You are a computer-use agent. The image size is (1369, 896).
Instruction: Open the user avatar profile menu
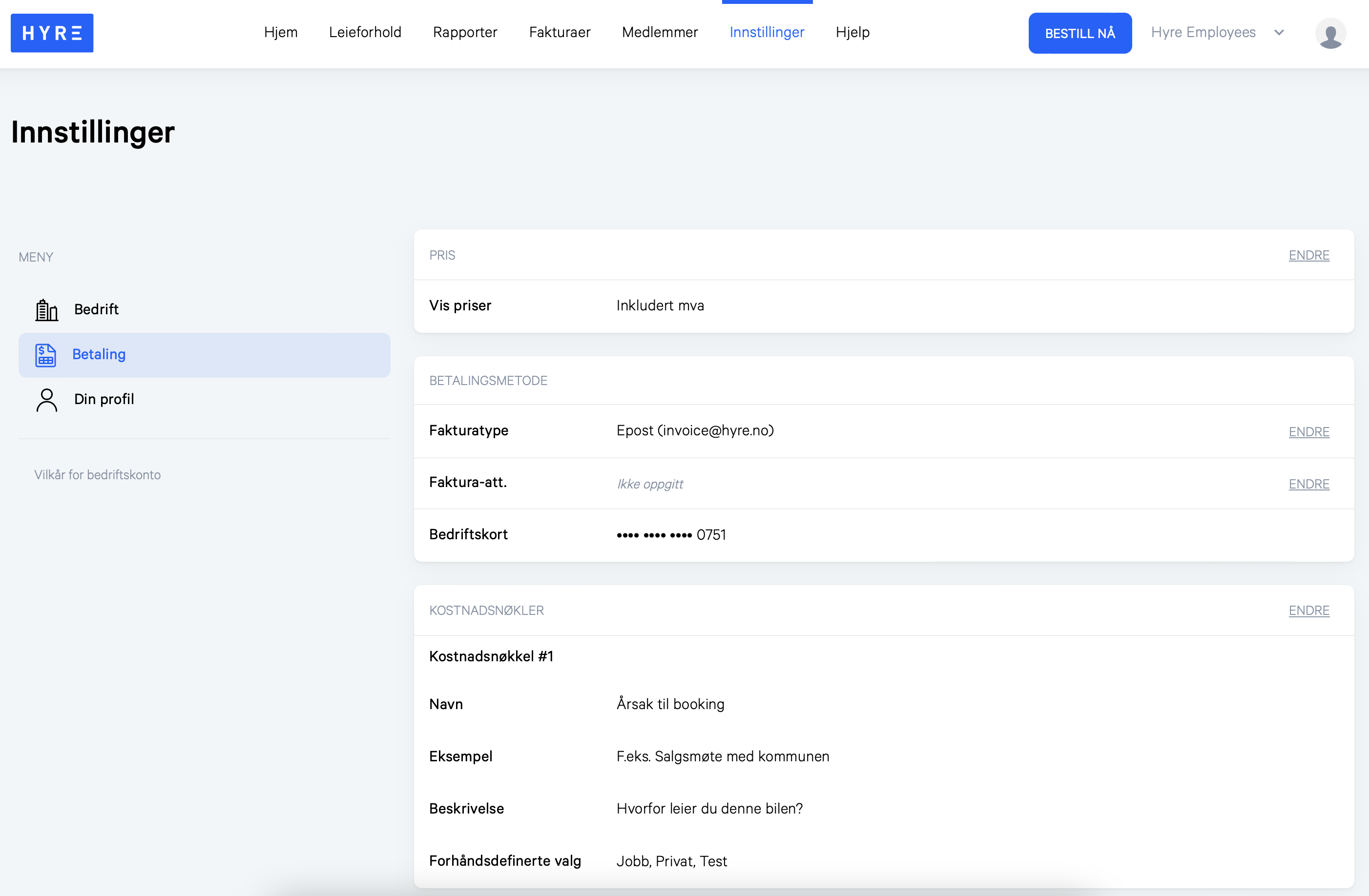1330,33
